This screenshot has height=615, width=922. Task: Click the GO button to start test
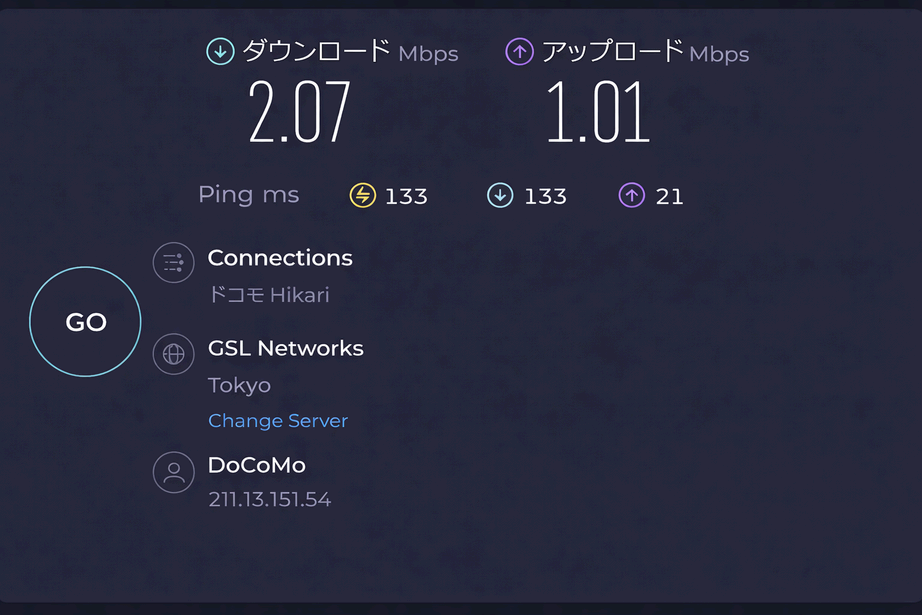(85, 322)
